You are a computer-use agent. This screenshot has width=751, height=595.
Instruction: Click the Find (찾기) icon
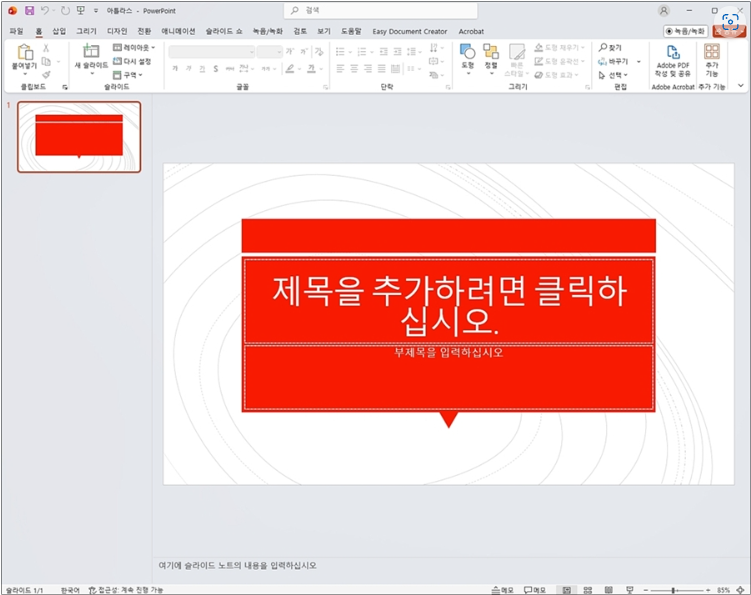610,47
